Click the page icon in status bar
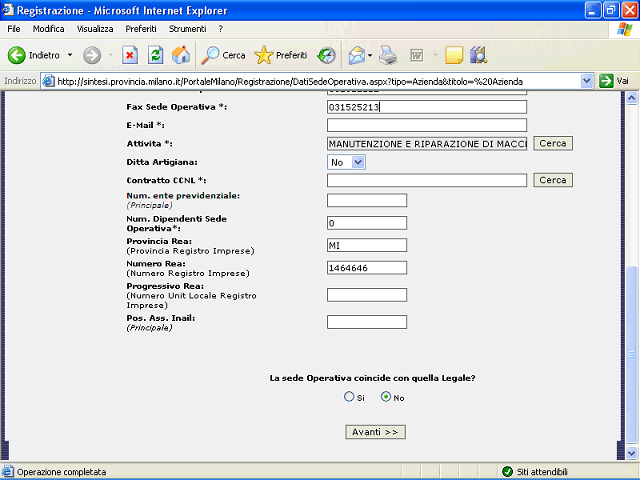This screenshot has width=640, height=480. tap(8, 472)
